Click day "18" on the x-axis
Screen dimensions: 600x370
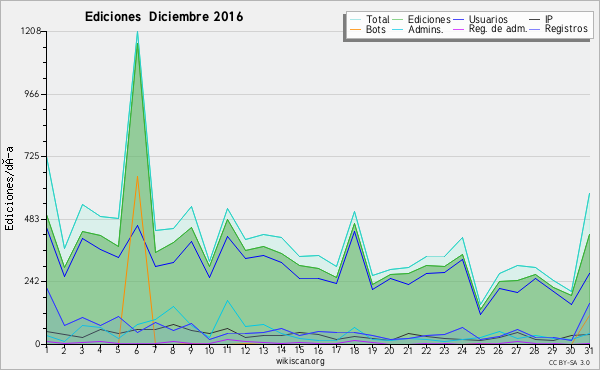tap(354, 350)
